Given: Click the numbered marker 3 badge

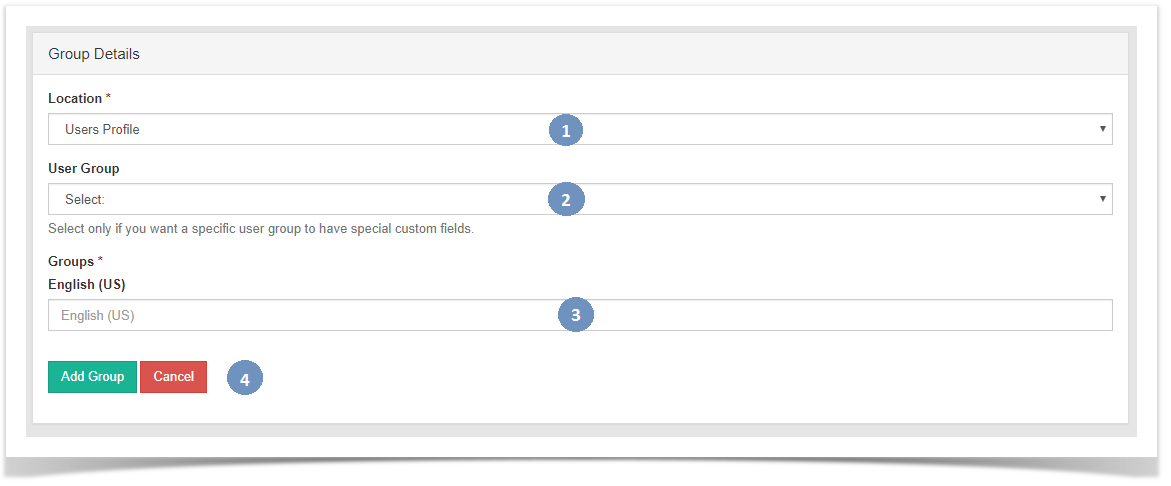Looking at the screenshot, I should point(575,315).
